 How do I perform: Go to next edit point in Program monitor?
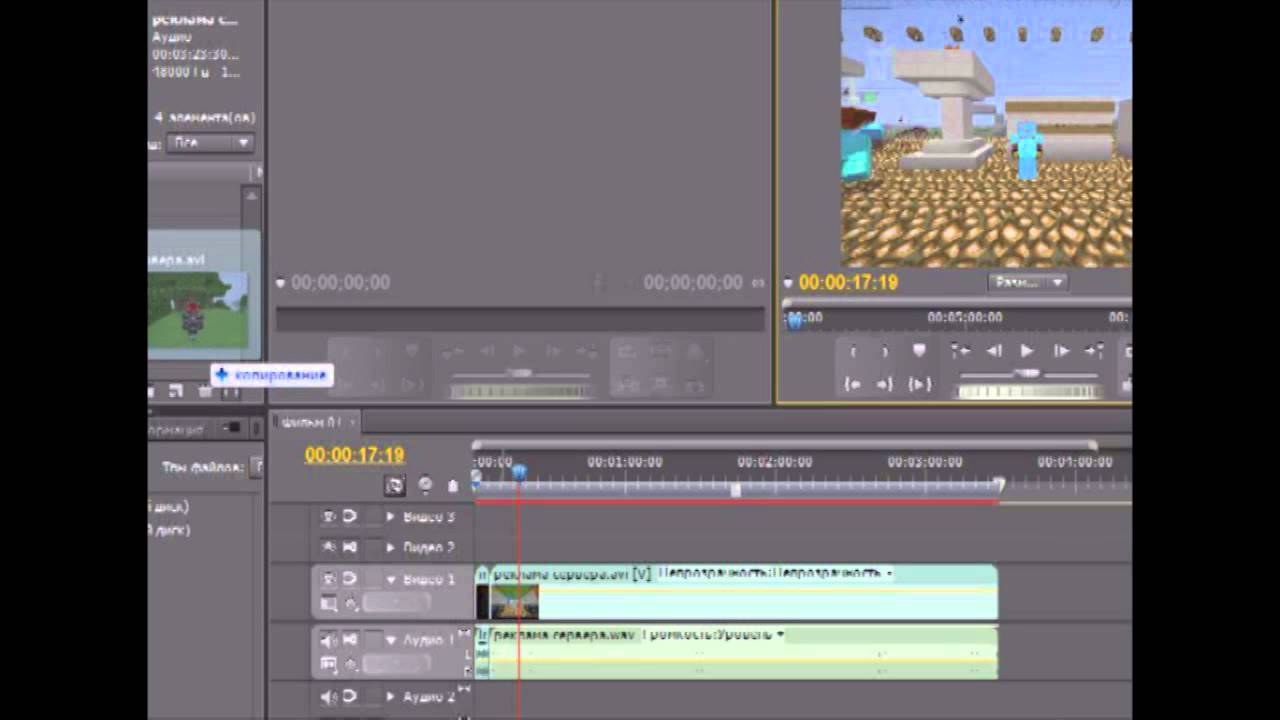coord(1094,351)
